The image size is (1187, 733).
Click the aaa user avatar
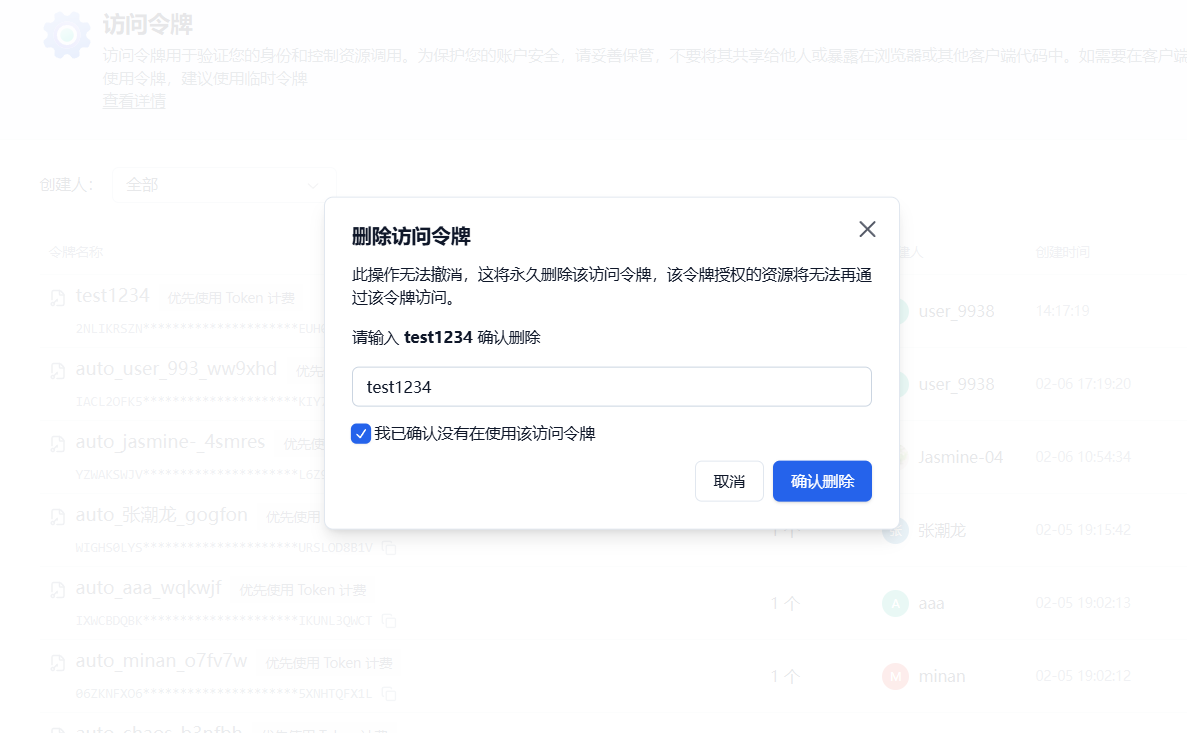tap(896, 604)
